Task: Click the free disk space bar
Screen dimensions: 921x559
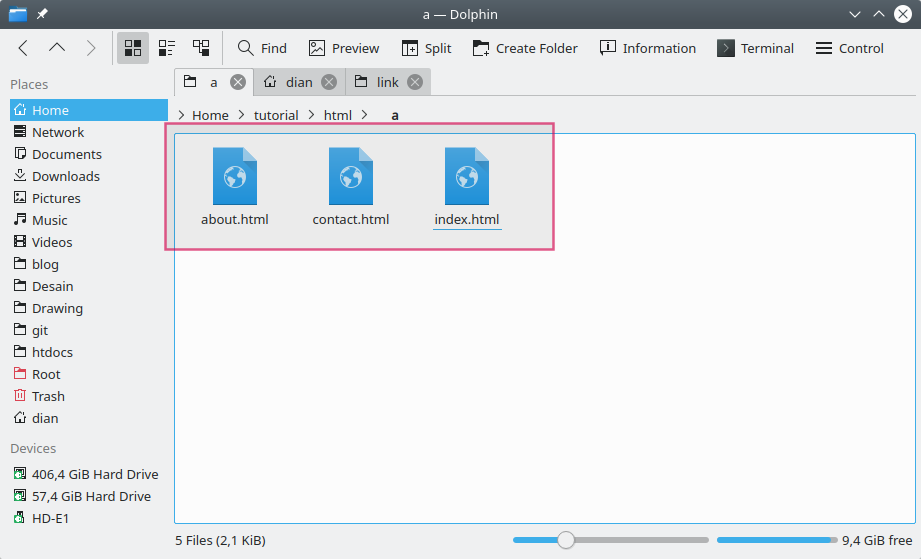Action: [x=777, y=540]
